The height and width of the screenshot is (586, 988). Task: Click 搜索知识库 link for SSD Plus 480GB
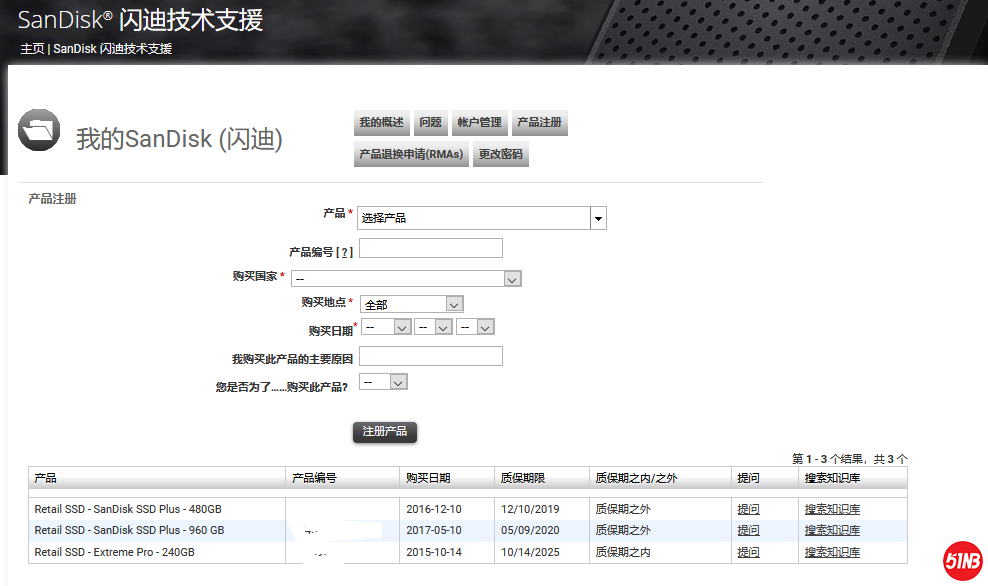pyautogui.click(x=832, y=509)
